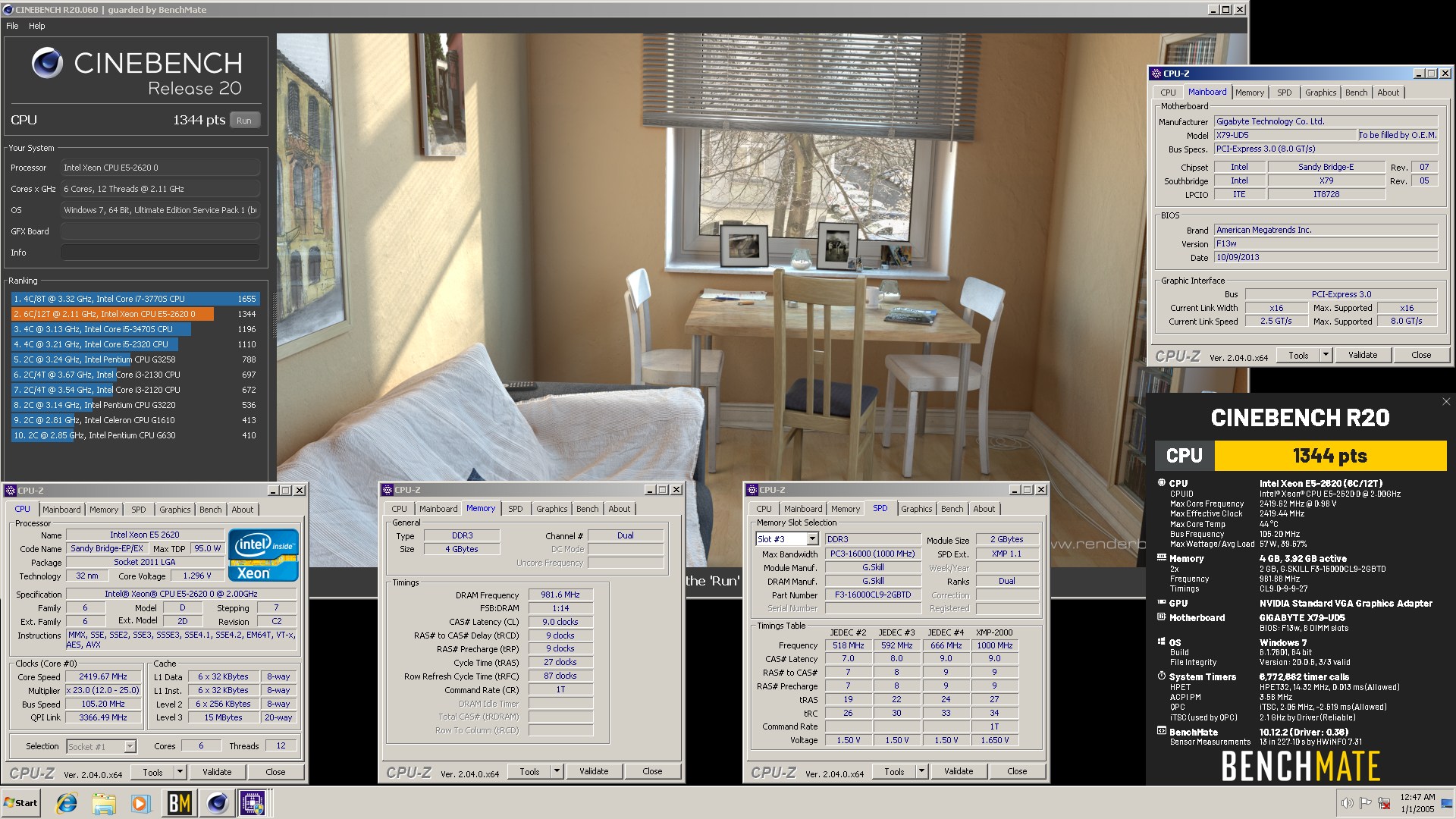This screenshot has height=819, width=1456.
Task: Open Tools dropdown arrow in SPD tab window
Action: point(921,771)
